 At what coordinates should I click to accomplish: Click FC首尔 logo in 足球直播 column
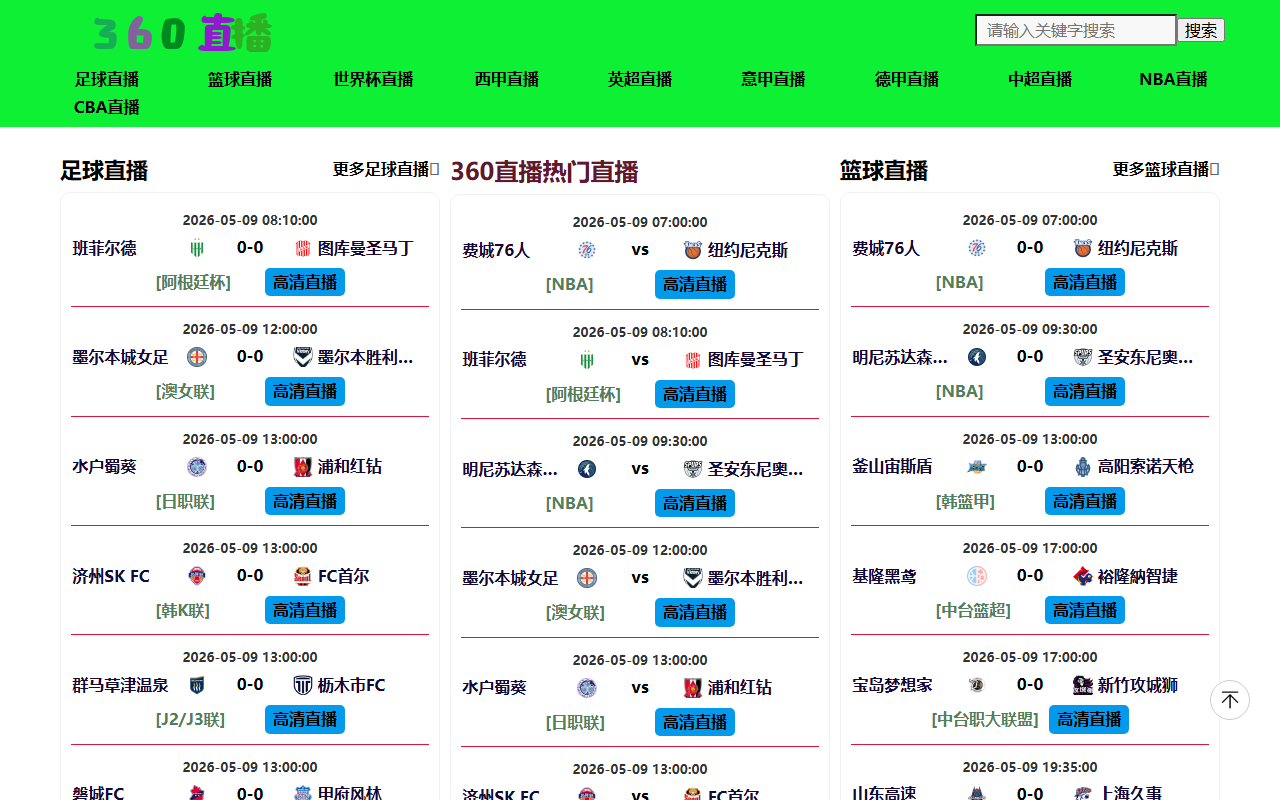[x=303, y=576]
